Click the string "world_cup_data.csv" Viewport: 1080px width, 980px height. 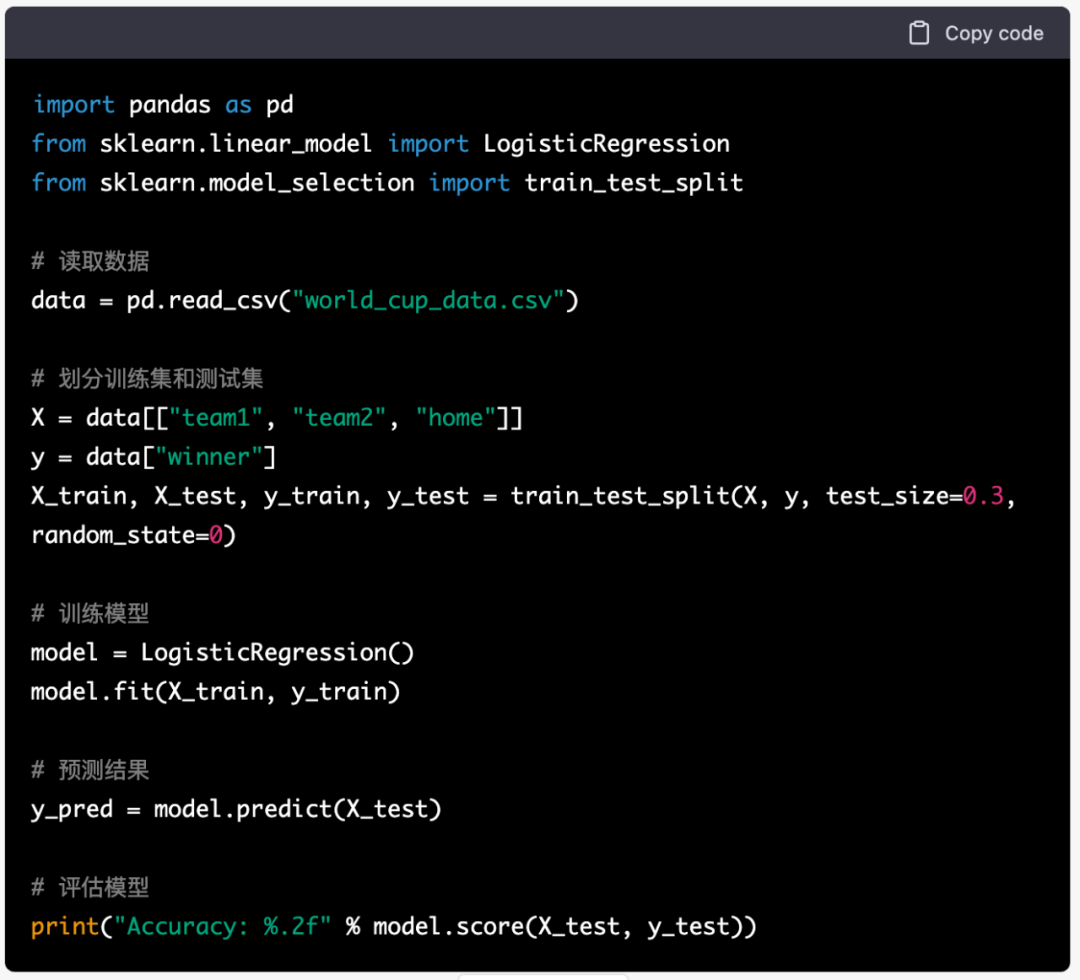pyautogui.click(x=428, y=301)
